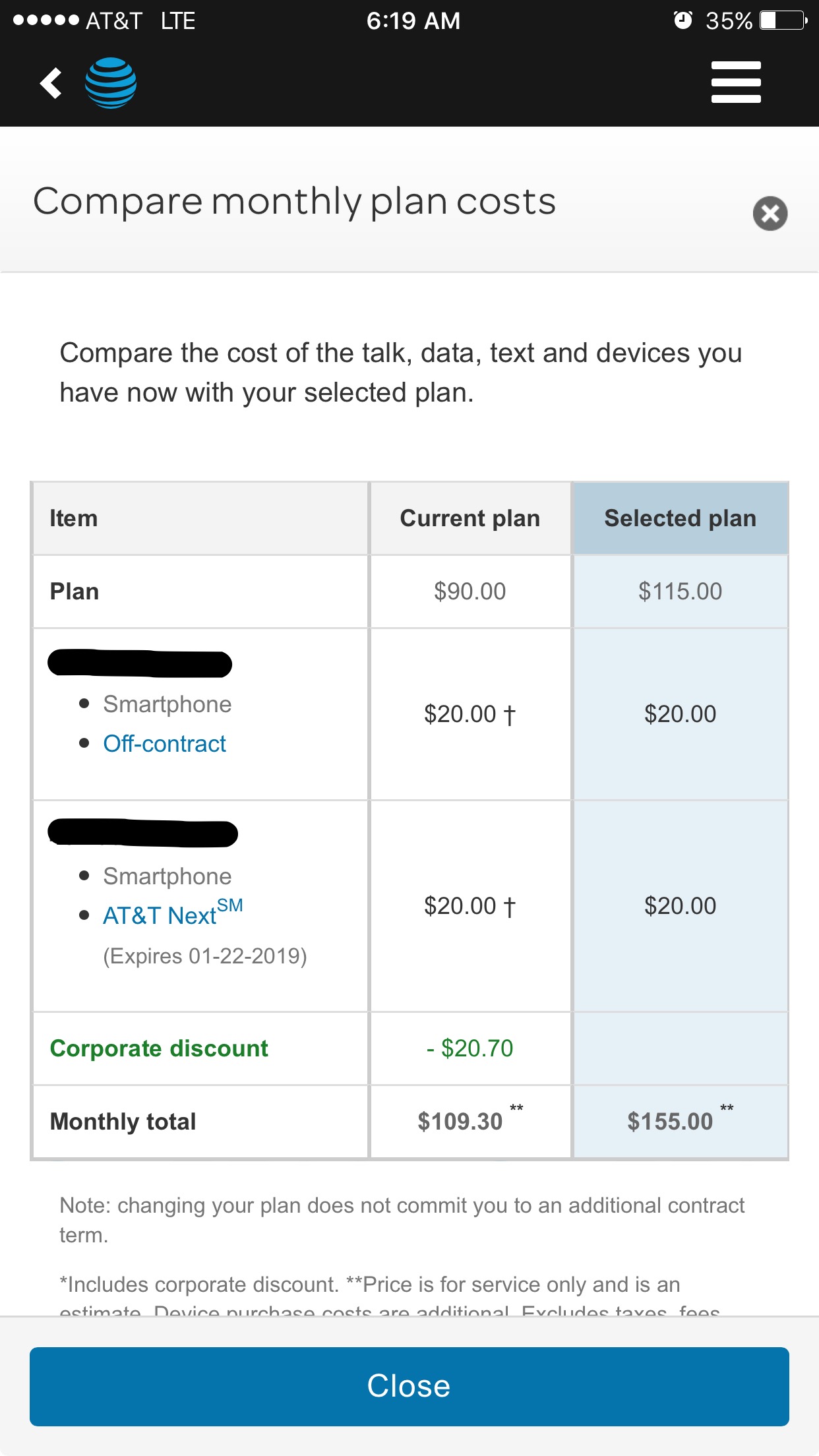Tap the $115.00 selected plan price

[x=680, y=591]
